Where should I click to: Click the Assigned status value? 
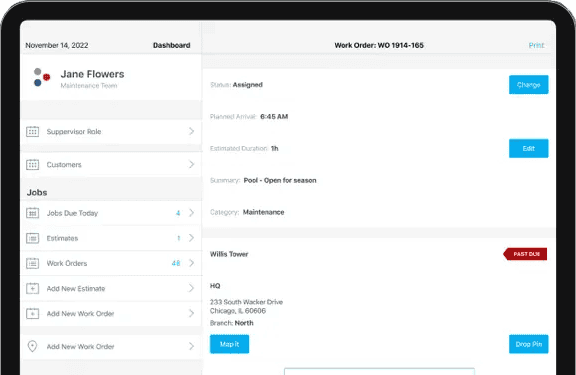click(x=248, y=85)
